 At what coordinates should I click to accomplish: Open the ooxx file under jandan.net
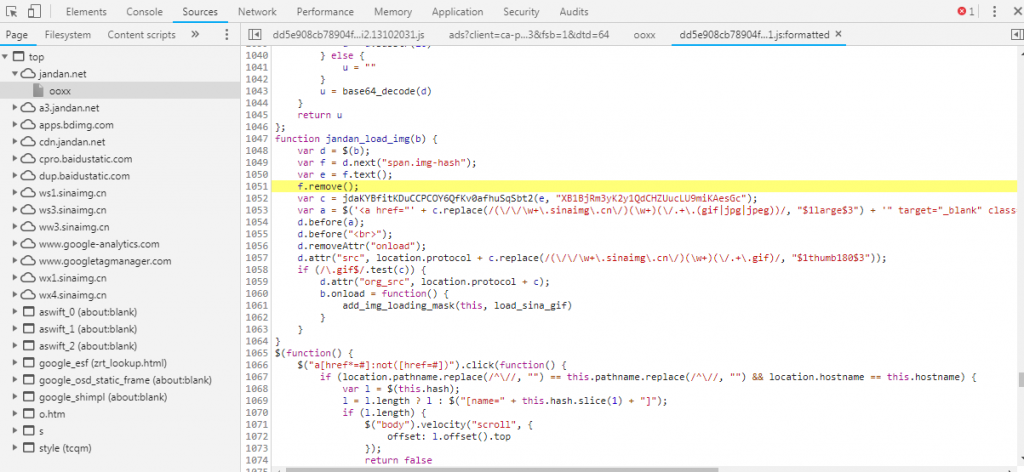tap(58, 91)
